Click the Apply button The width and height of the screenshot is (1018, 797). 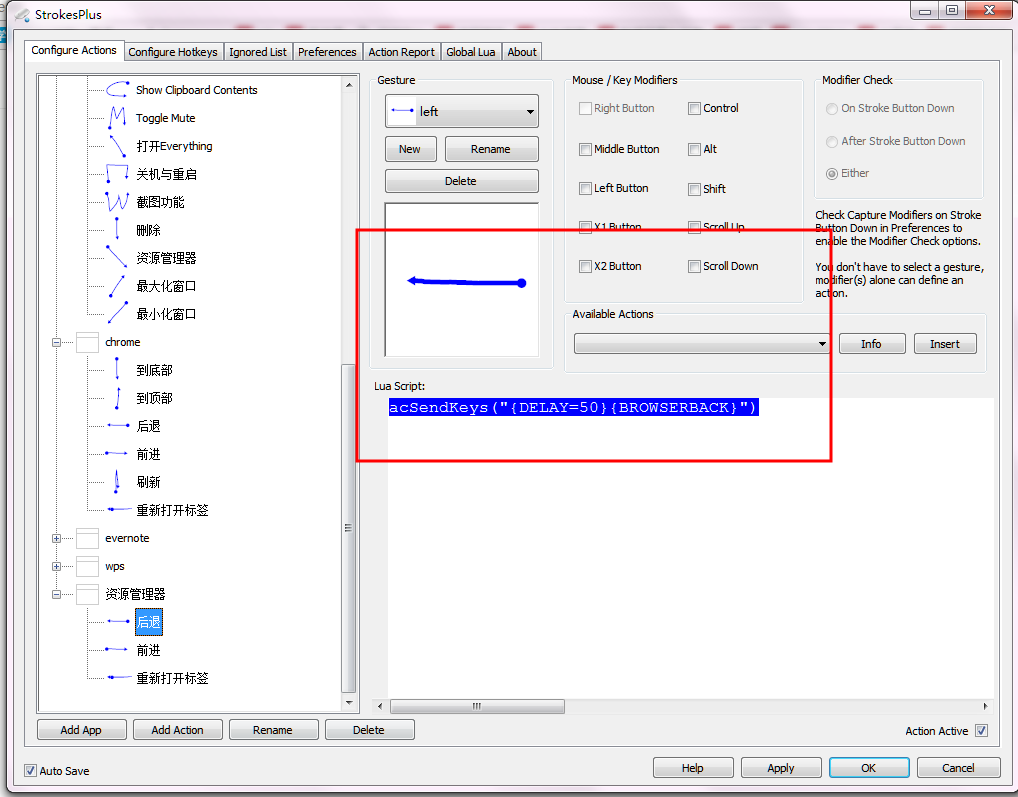tap(780, 767)
